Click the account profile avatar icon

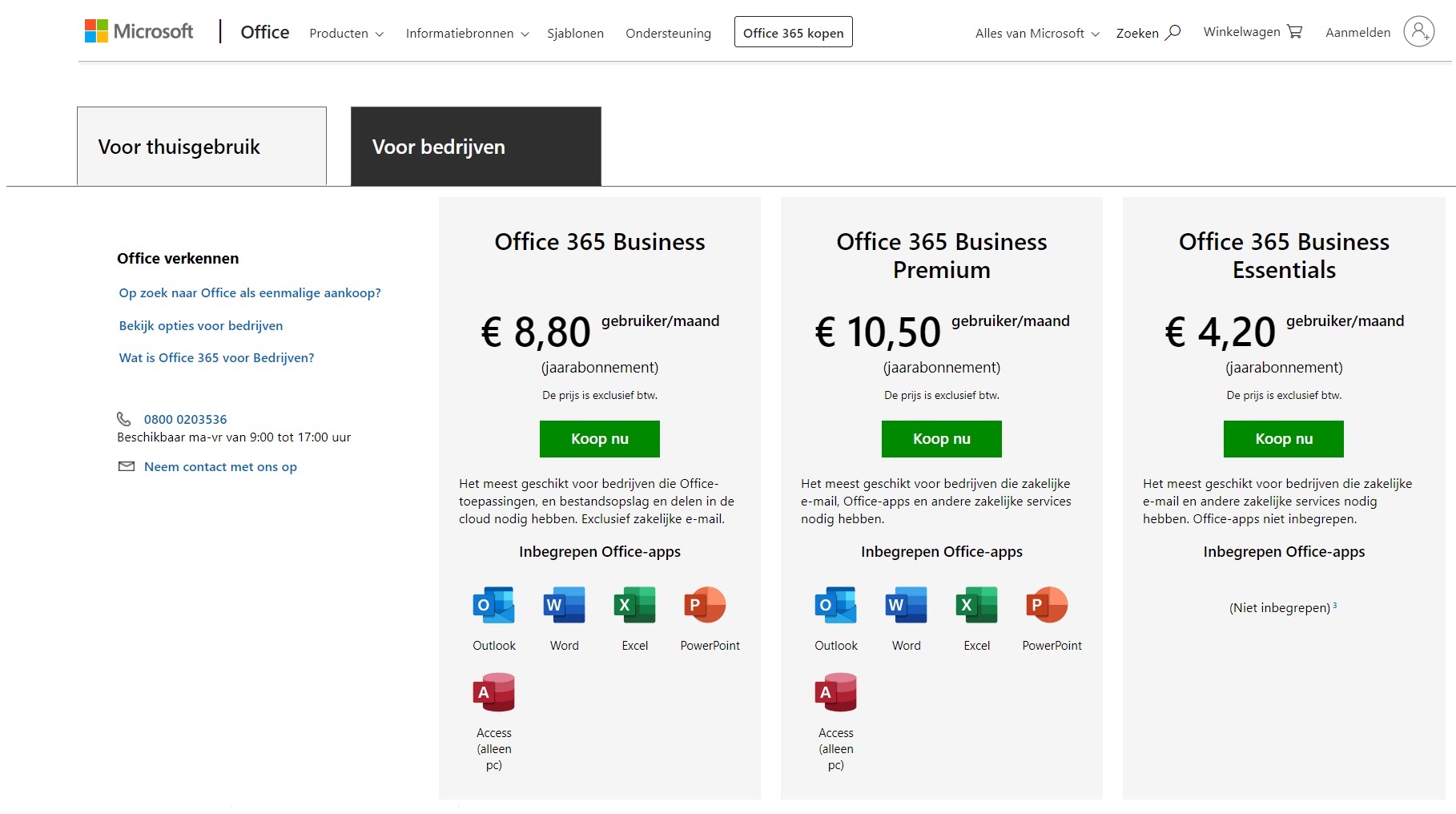point(1418,32)
